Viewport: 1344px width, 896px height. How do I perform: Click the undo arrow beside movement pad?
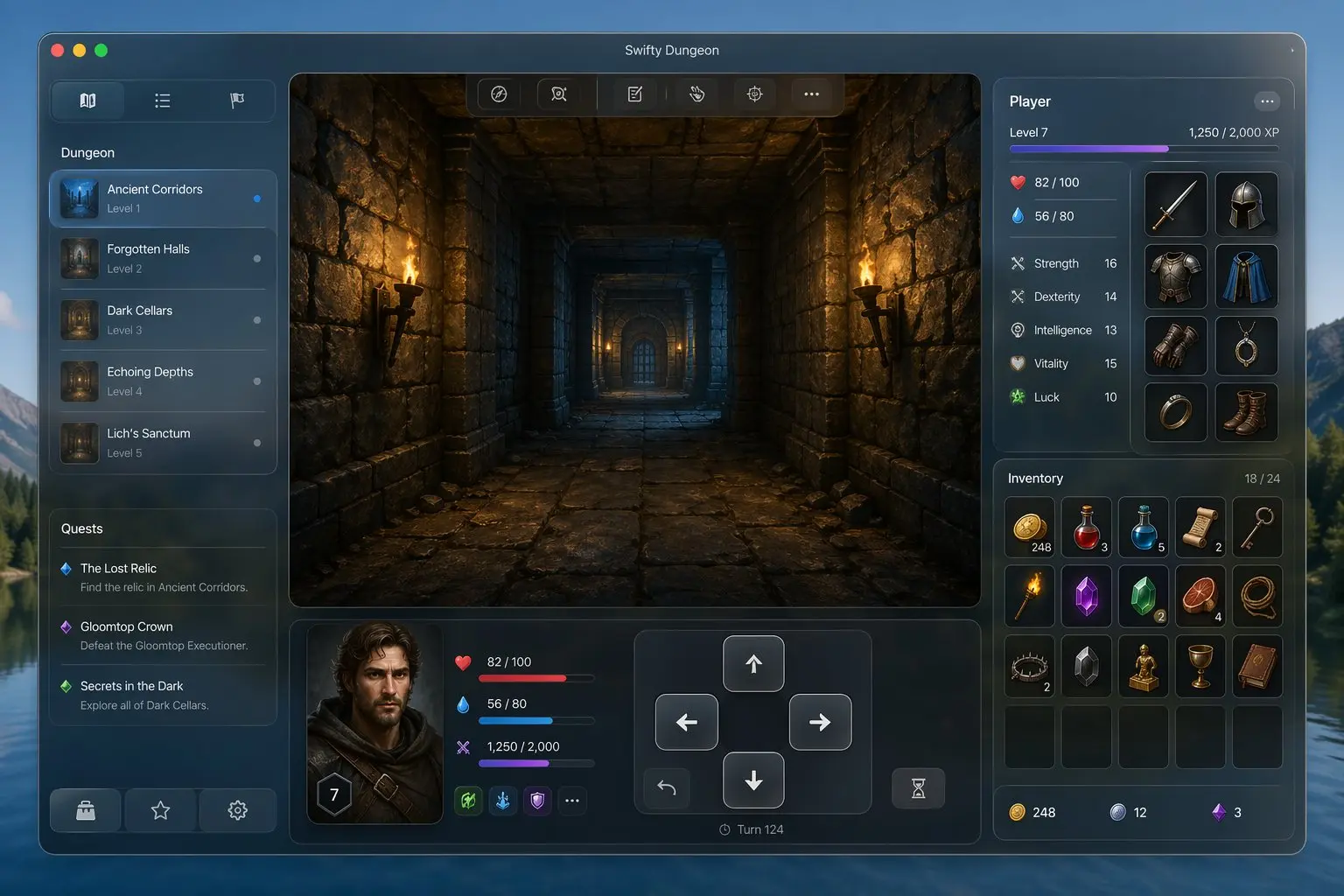[x=667, y=788]
